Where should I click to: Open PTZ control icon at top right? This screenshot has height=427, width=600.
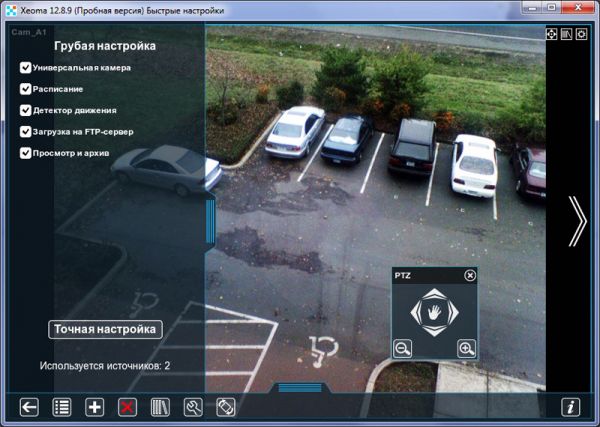click(x=551, y=34)
